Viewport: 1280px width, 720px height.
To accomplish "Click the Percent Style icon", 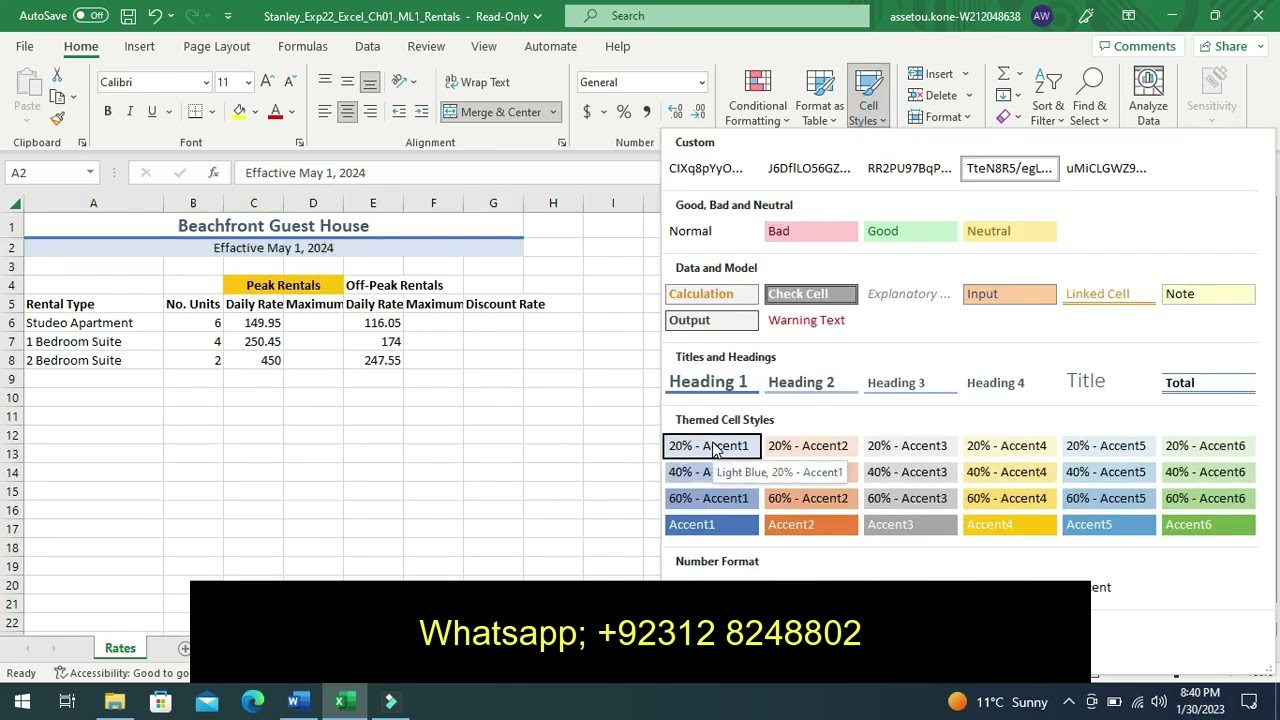I will pyautogui.click(x=624, y=112).
